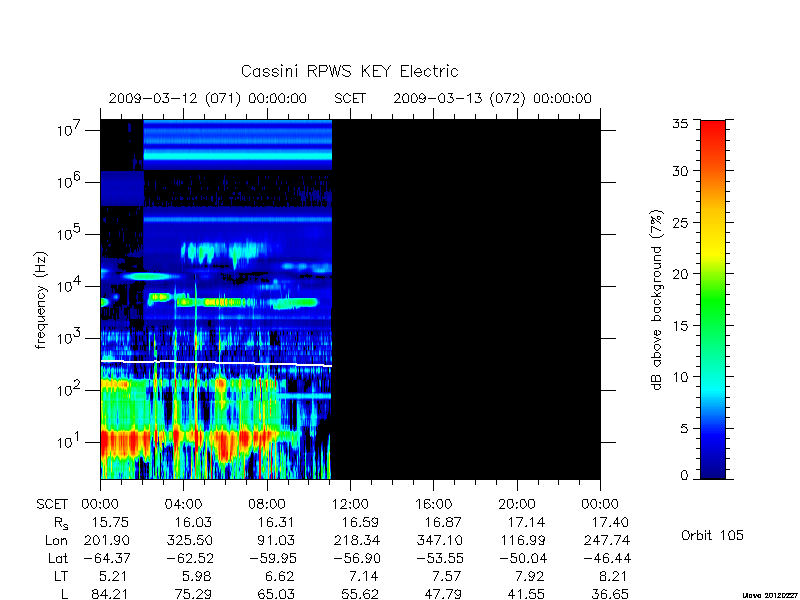The width and height of the screenshot is (800, 600).
Task: Click the L value 36.65
Action: coord(610,594)
